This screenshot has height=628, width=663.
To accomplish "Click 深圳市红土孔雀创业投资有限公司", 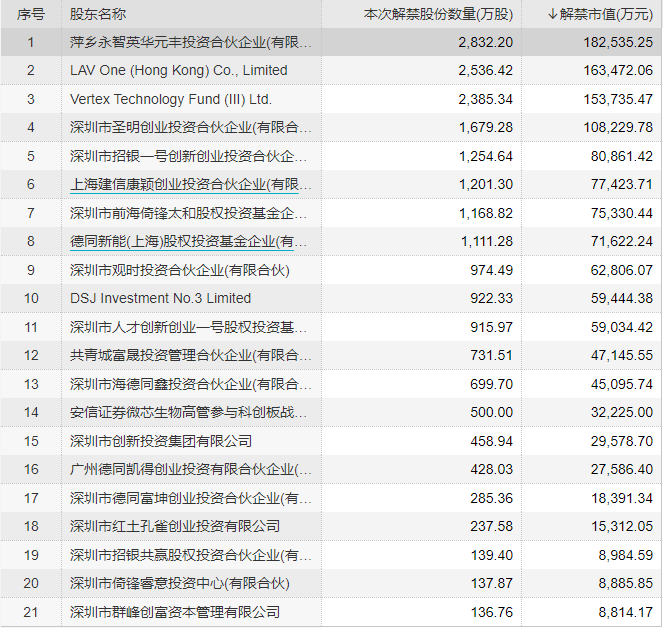I will pyautogui.click(x=175, y=526).
